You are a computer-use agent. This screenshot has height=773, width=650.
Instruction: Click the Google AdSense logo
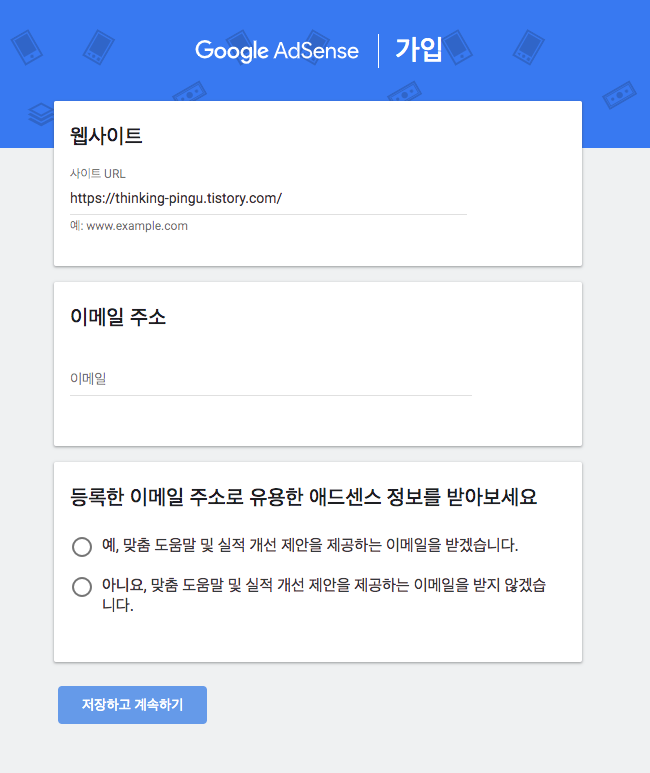click(277, 51)
